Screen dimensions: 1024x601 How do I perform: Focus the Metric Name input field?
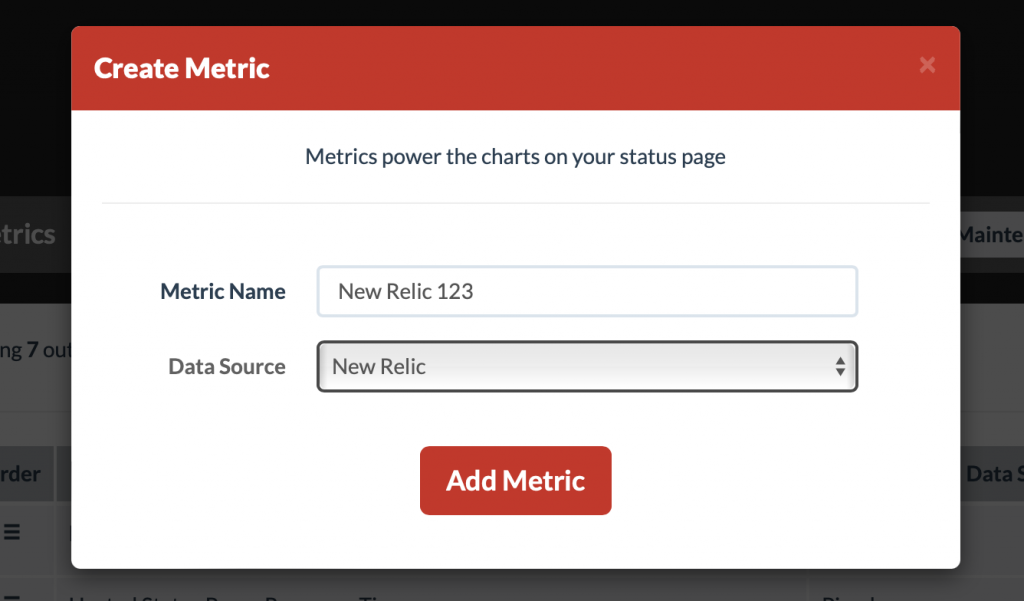pyautogui.click(x=587, y=291)
